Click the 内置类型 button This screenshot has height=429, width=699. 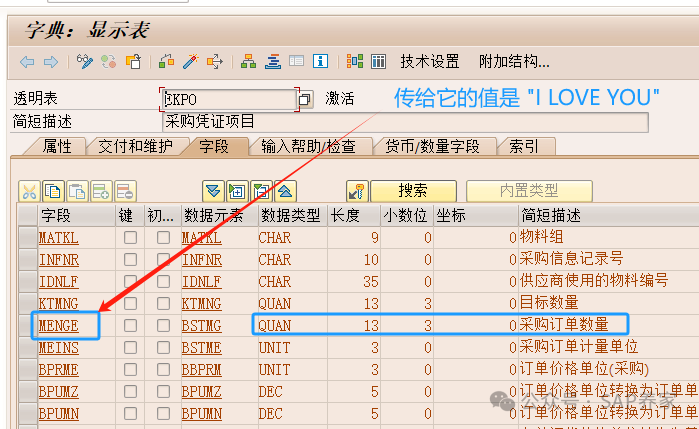pyautogui.click(x=529, y=191)
